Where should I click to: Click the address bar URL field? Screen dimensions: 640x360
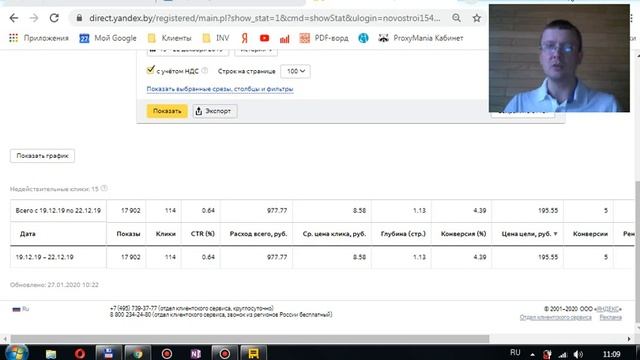point(264,18)
